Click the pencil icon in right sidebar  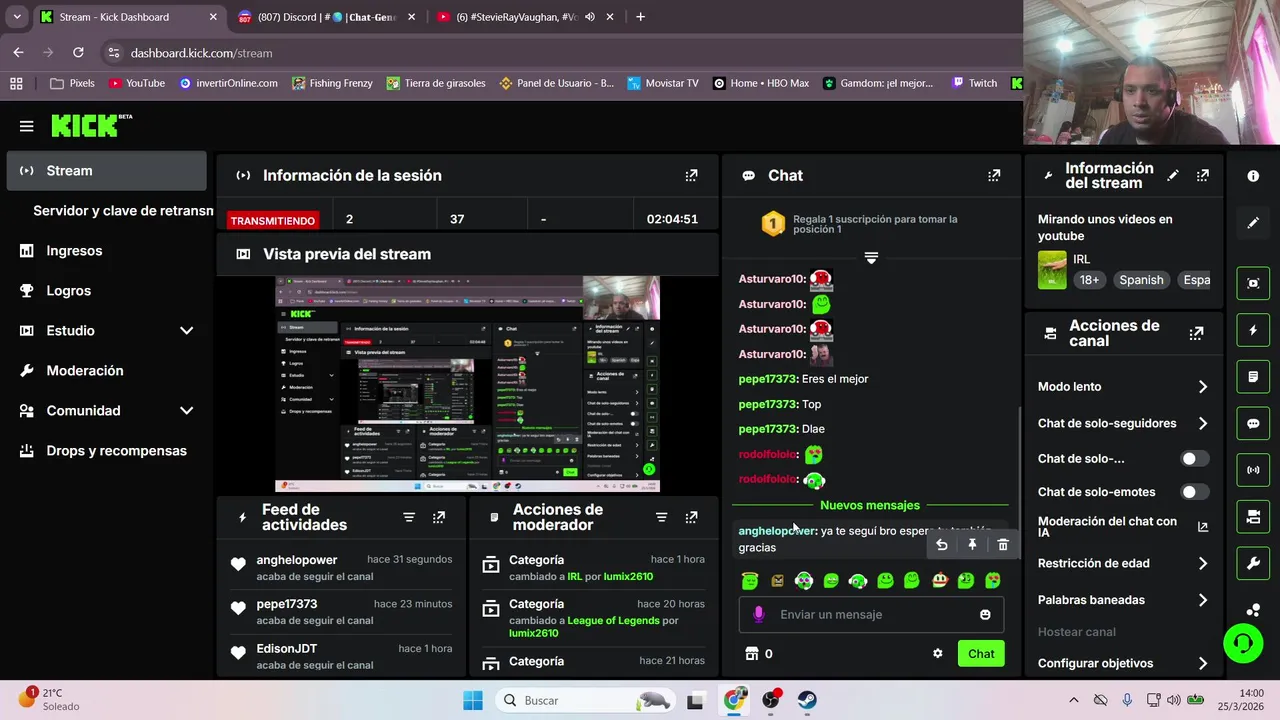point(1253,223)
